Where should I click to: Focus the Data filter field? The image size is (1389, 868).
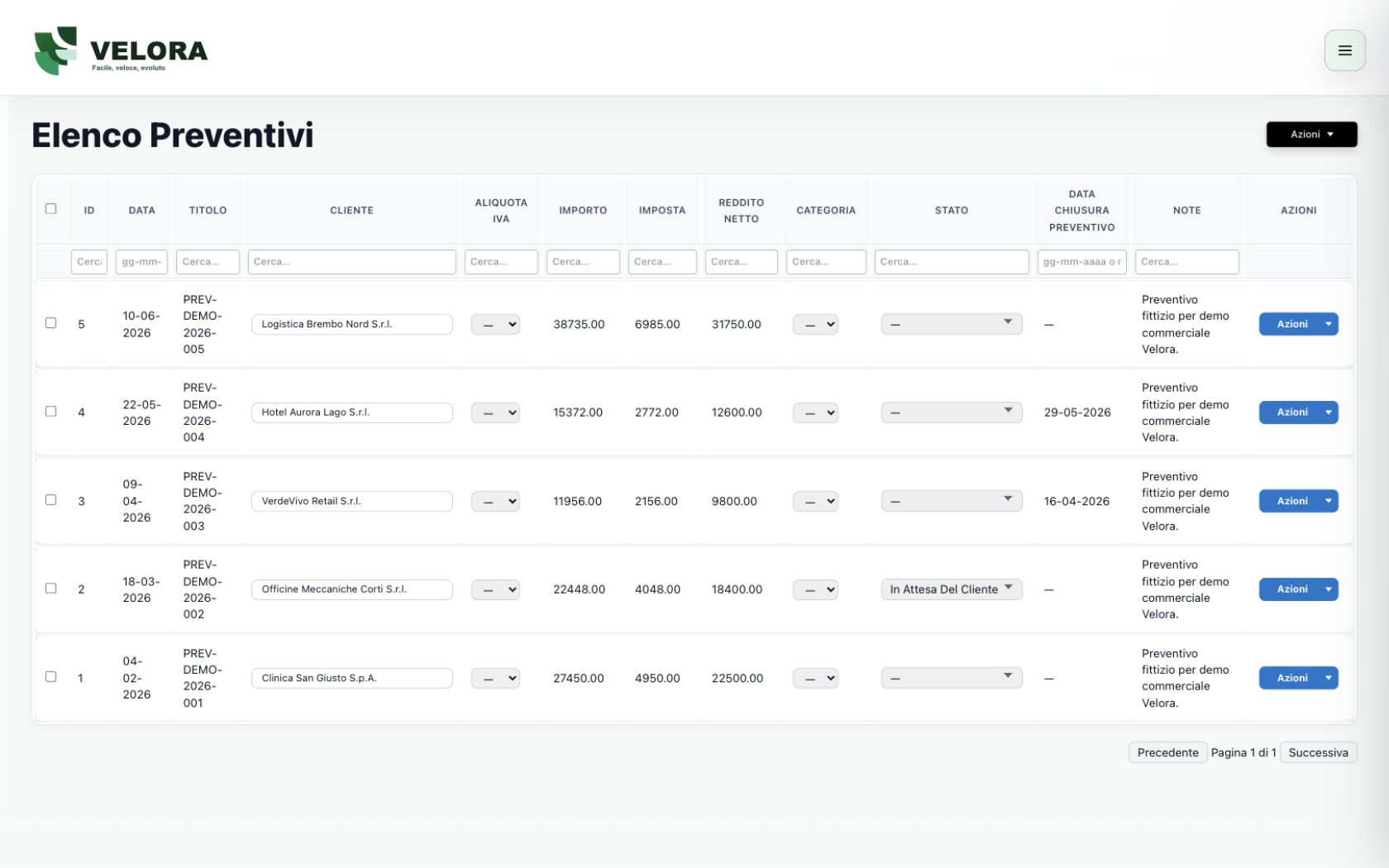point(141,262)
